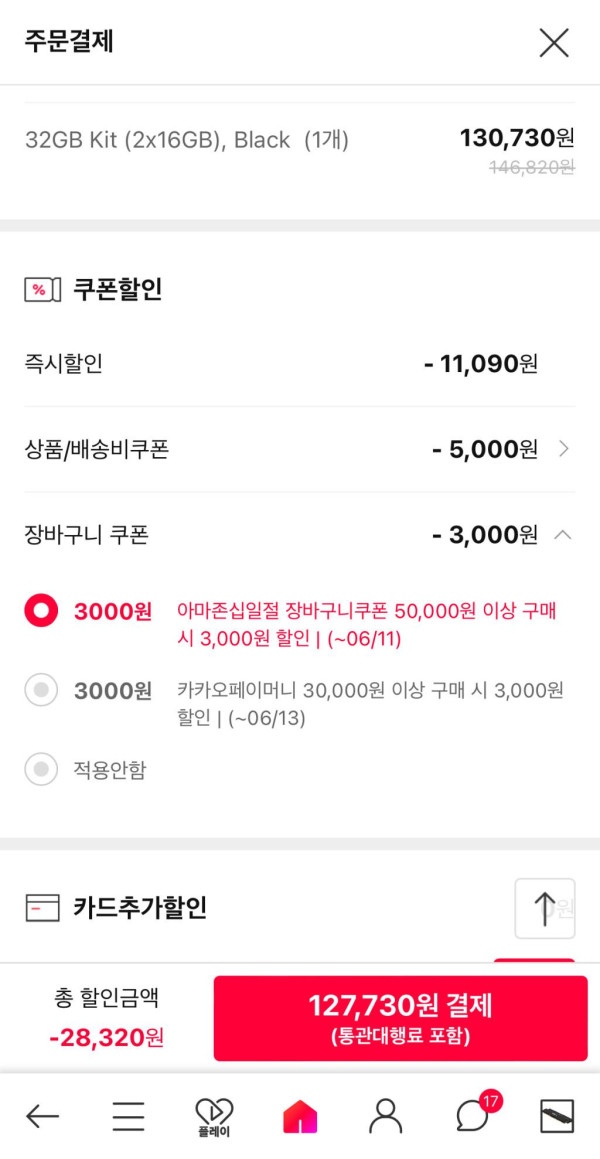Open recently viewed product thumbnail
The width and height of the screenshot is (600, 1159).
click(557, 1116)
